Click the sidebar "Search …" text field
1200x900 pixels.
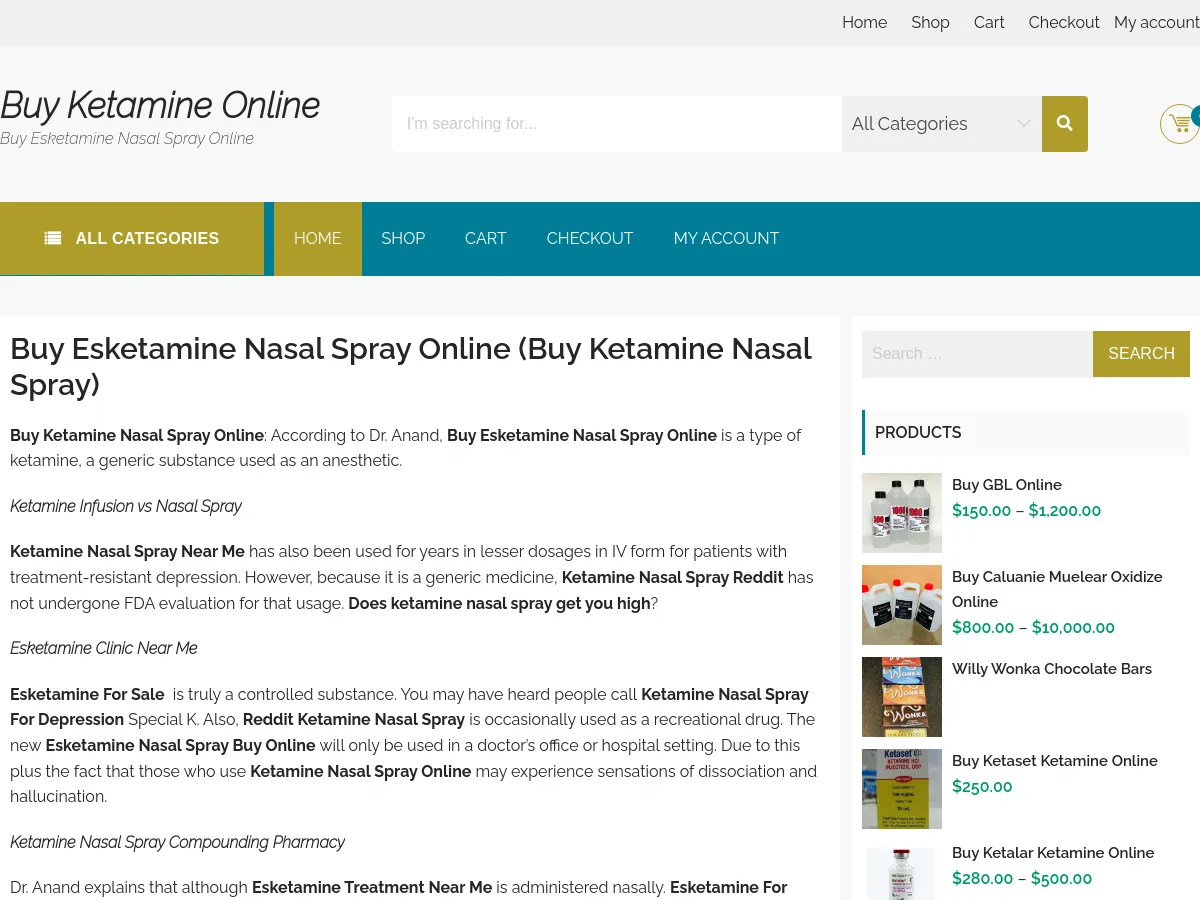tap(976, 354)
